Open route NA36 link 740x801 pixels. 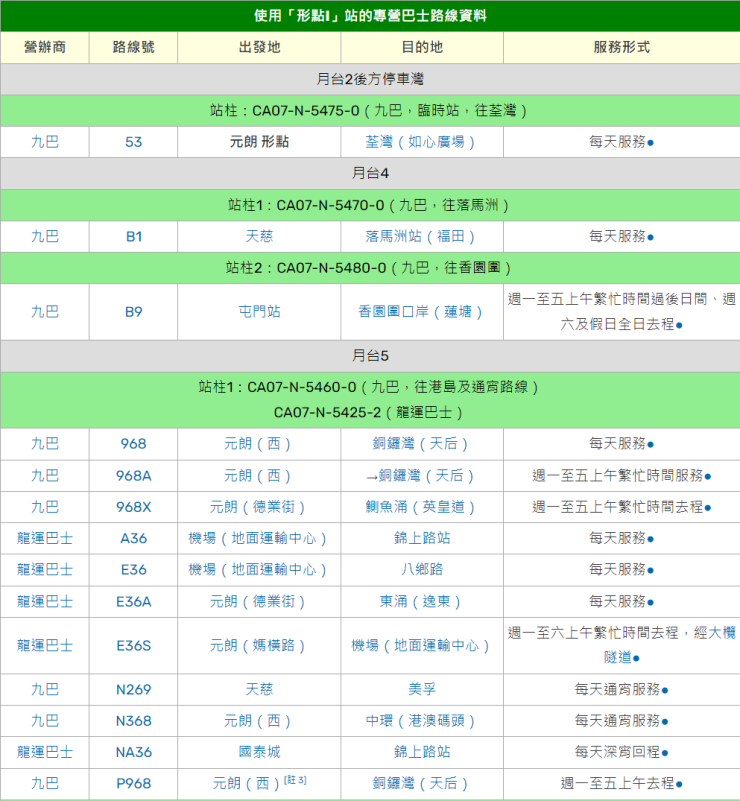133,752
